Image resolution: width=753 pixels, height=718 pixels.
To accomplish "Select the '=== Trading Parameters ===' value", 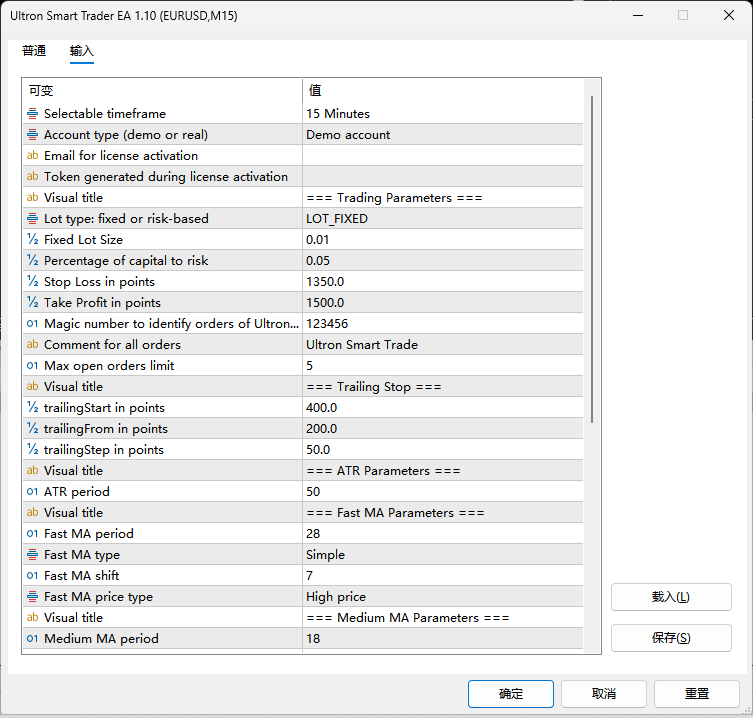I will 443,198.
